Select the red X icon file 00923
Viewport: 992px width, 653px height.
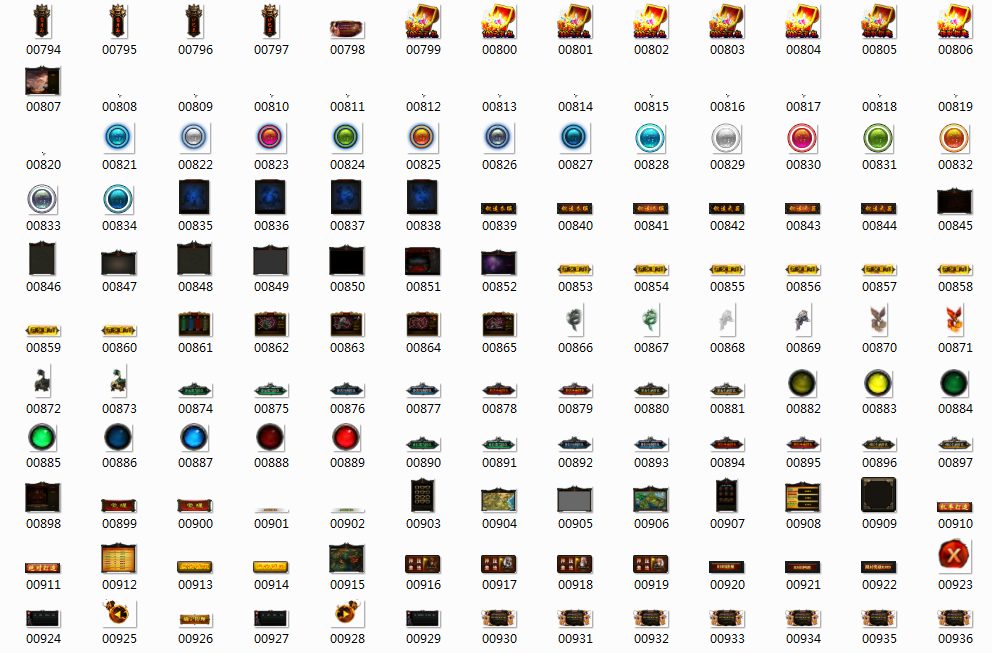click(954, 555)
